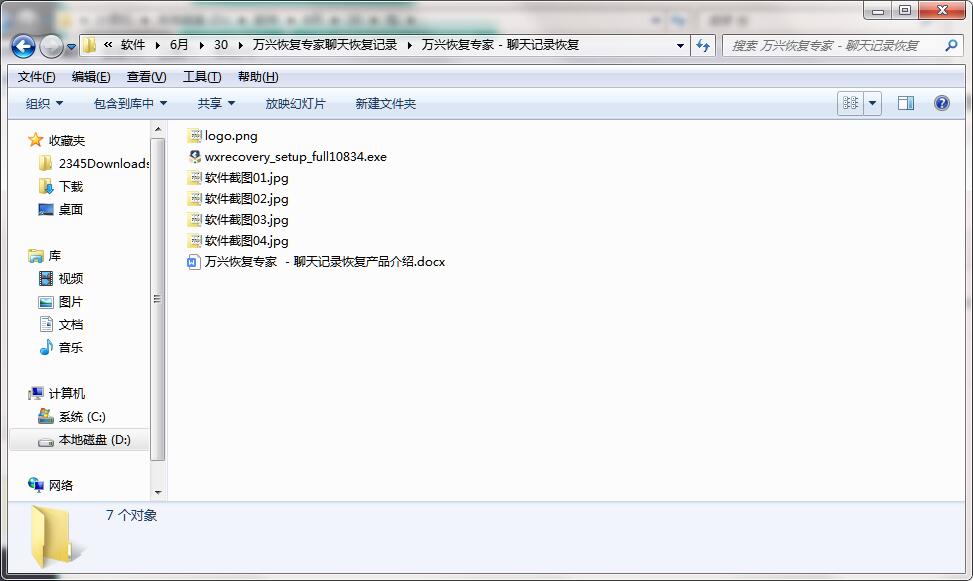Screen dimensions: 973x581
Task: Click the navigation pane scrollbar thumb
Action: 158,300
